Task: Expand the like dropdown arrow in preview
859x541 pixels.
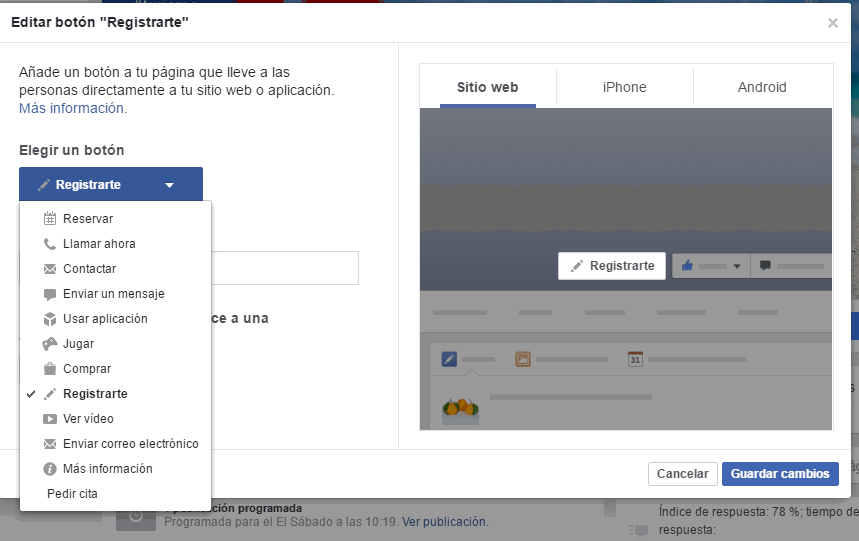Action: pos(737,266)
